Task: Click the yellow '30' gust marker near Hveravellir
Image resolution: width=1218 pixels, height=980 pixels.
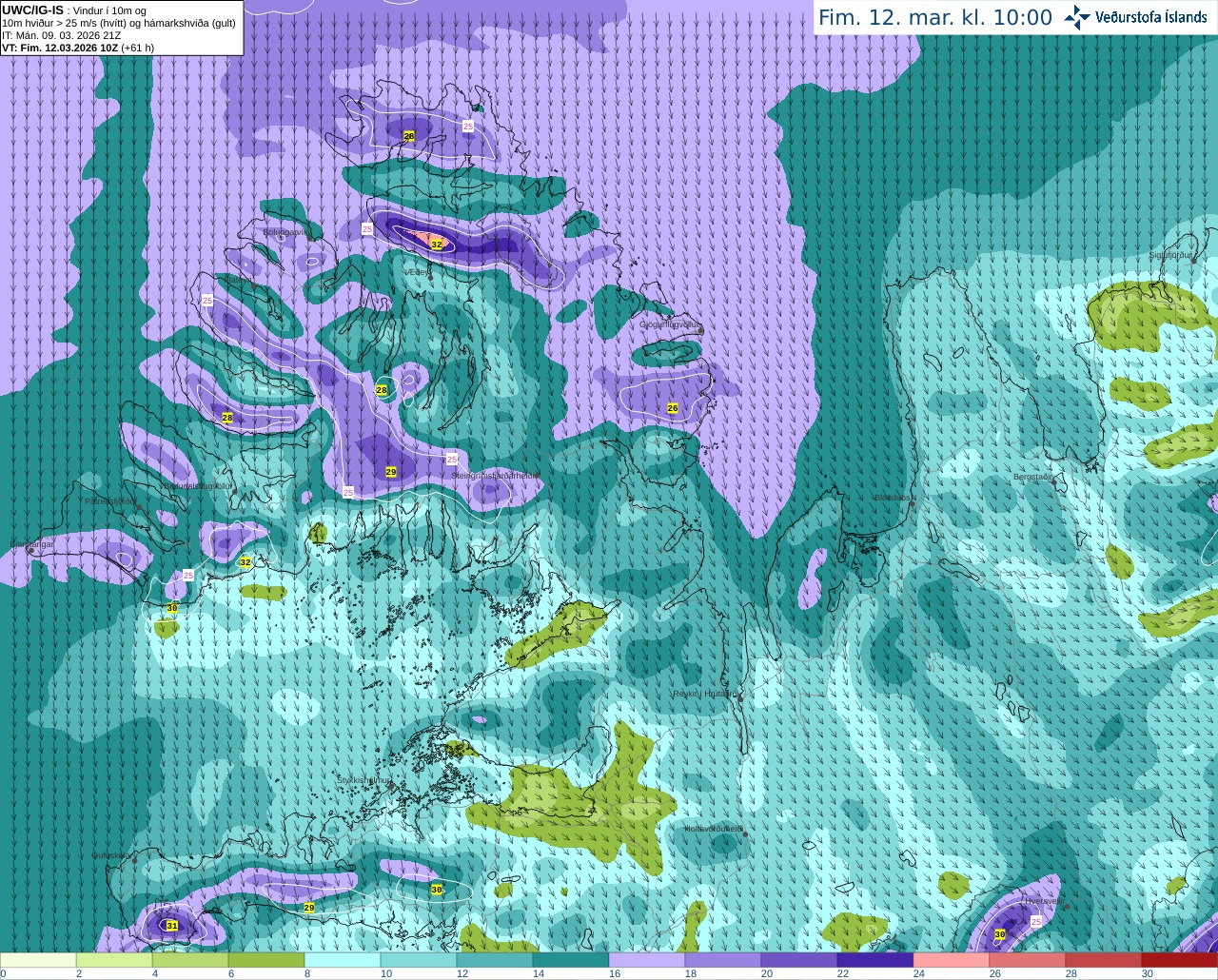Action: (x=1000, y=934)
